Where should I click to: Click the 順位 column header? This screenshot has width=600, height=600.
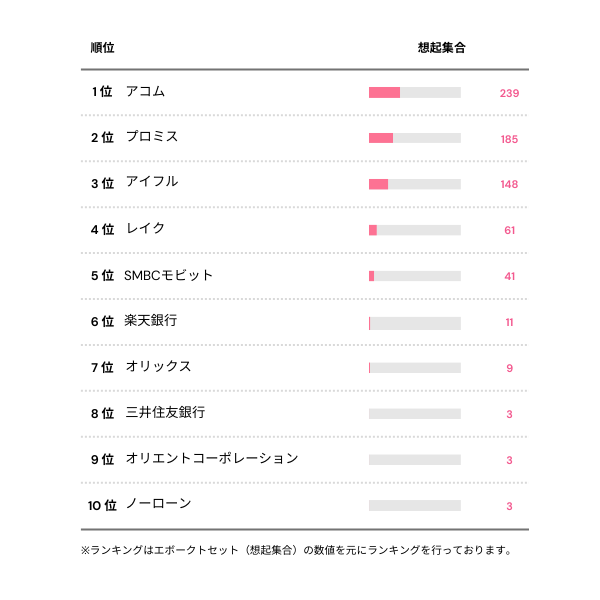pyautogui.click(x=102, y=48)
